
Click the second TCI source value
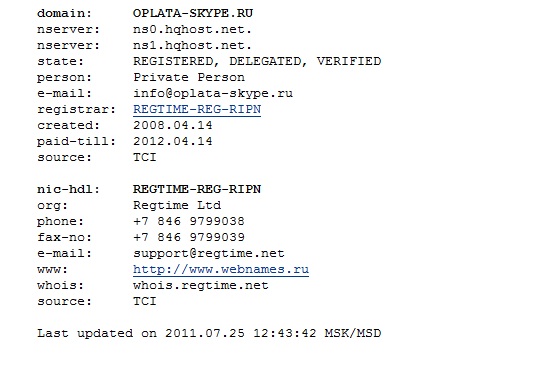coord(145,302)
